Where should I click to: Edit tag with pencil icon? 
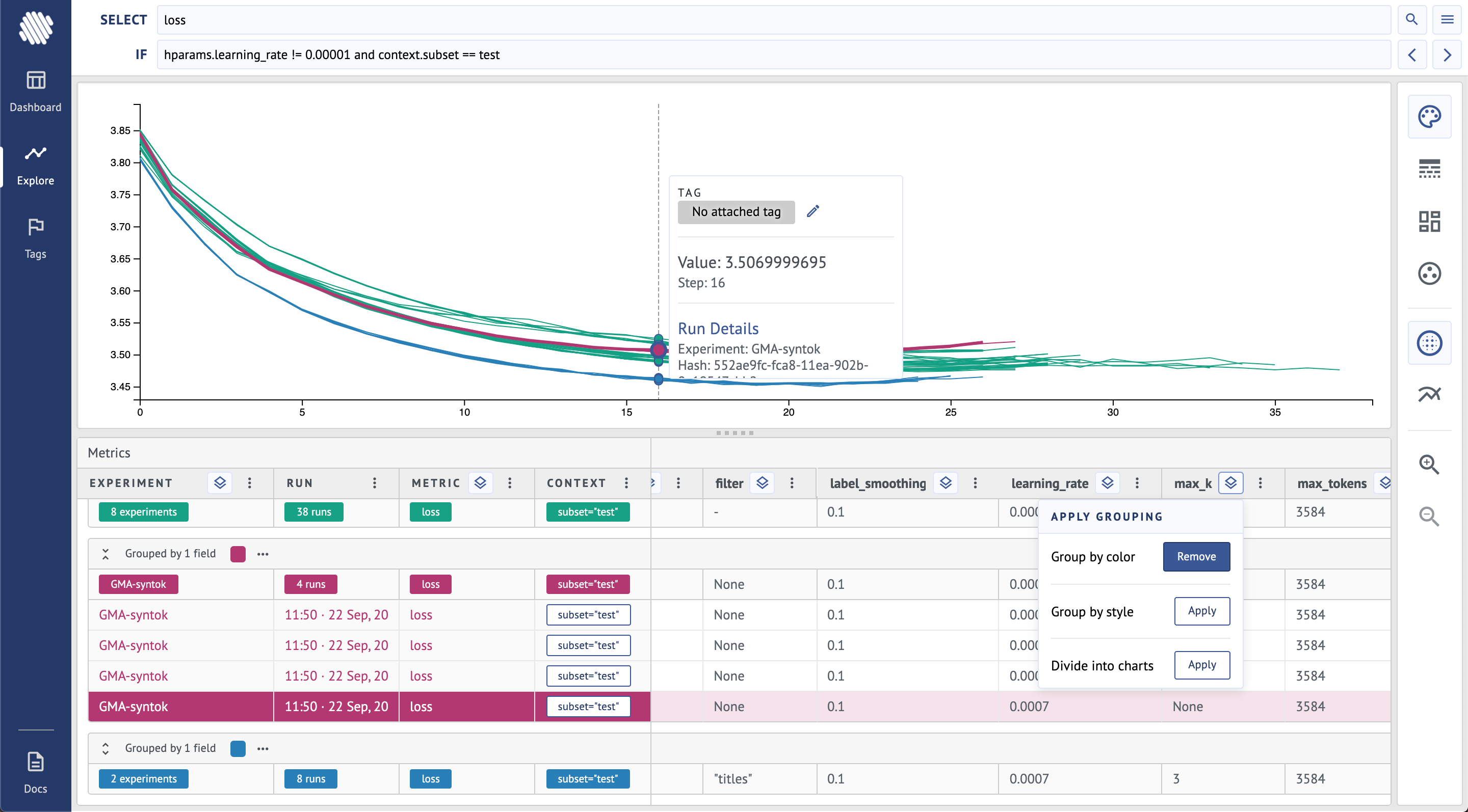click(x=812, y=211)
